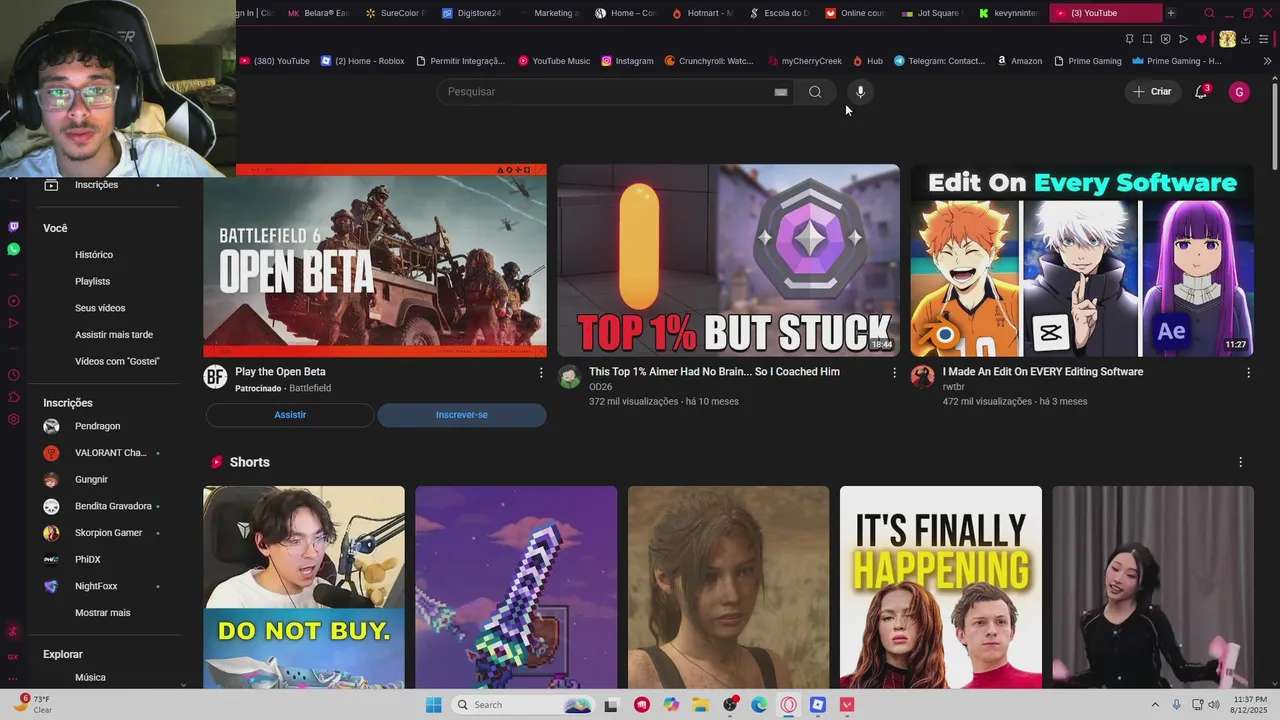Switch to the Hotmart browser tab
Image resolution: width=1280 pixels, height=720 pixels.
click(703, 13)
